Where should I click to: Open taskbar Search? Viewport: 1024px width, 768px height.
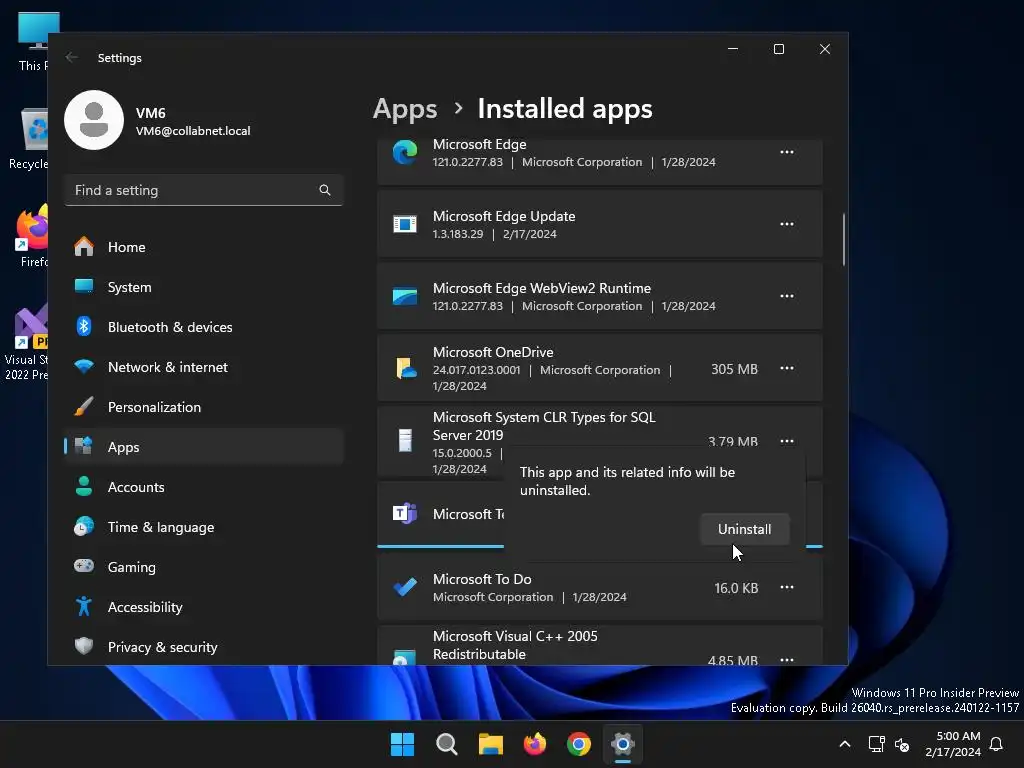(447, 744)
